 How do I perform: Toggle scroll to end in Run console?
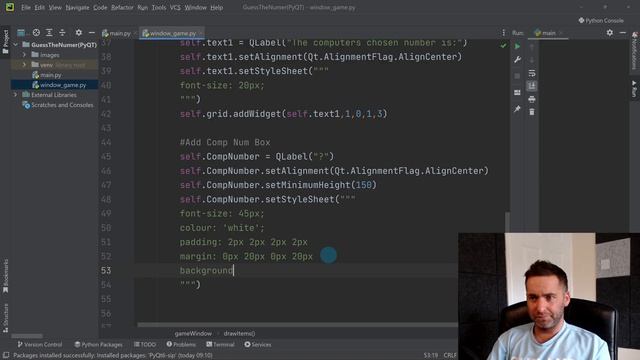click(531, 86)
